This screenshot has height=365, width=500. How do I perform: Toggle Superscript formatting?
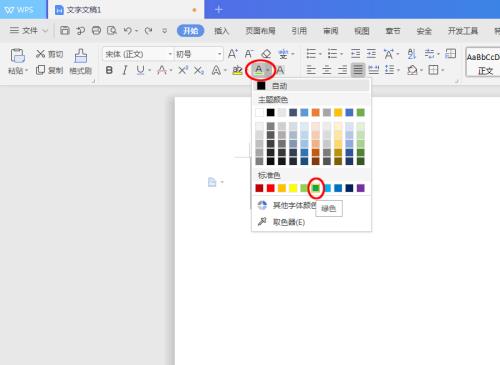click(183, 70)
